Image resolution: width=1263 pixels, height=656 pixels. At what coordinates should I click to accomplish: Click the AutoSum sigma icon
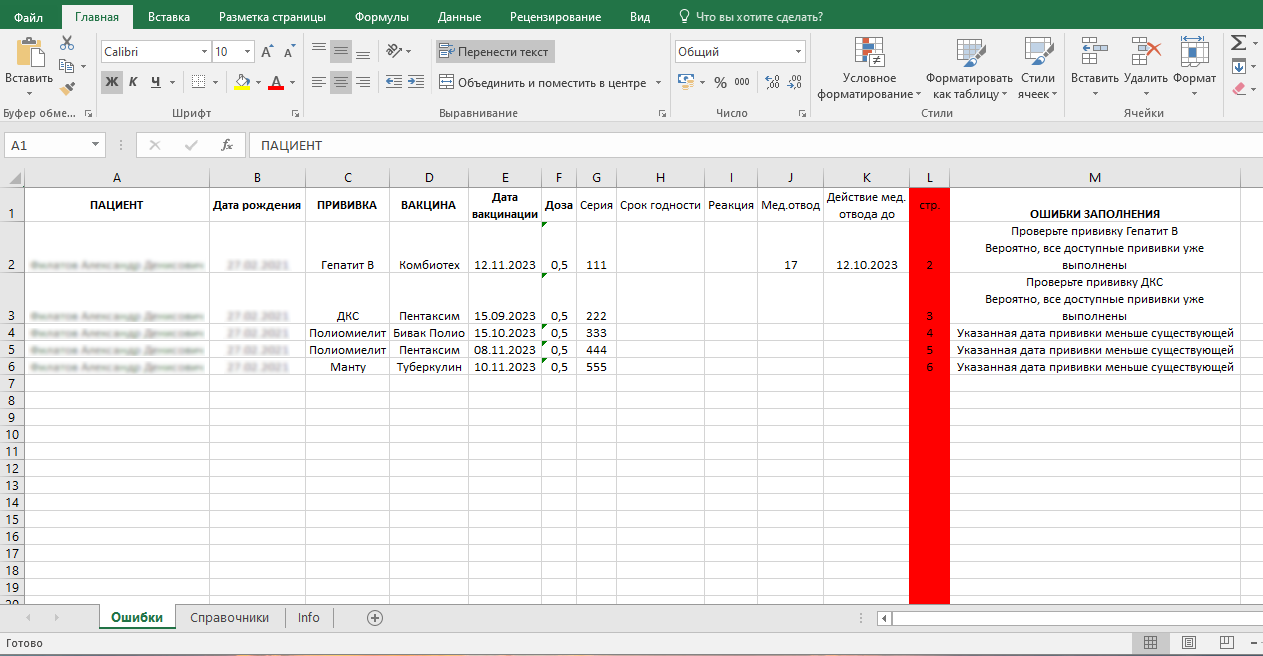tap(1238, 43)
